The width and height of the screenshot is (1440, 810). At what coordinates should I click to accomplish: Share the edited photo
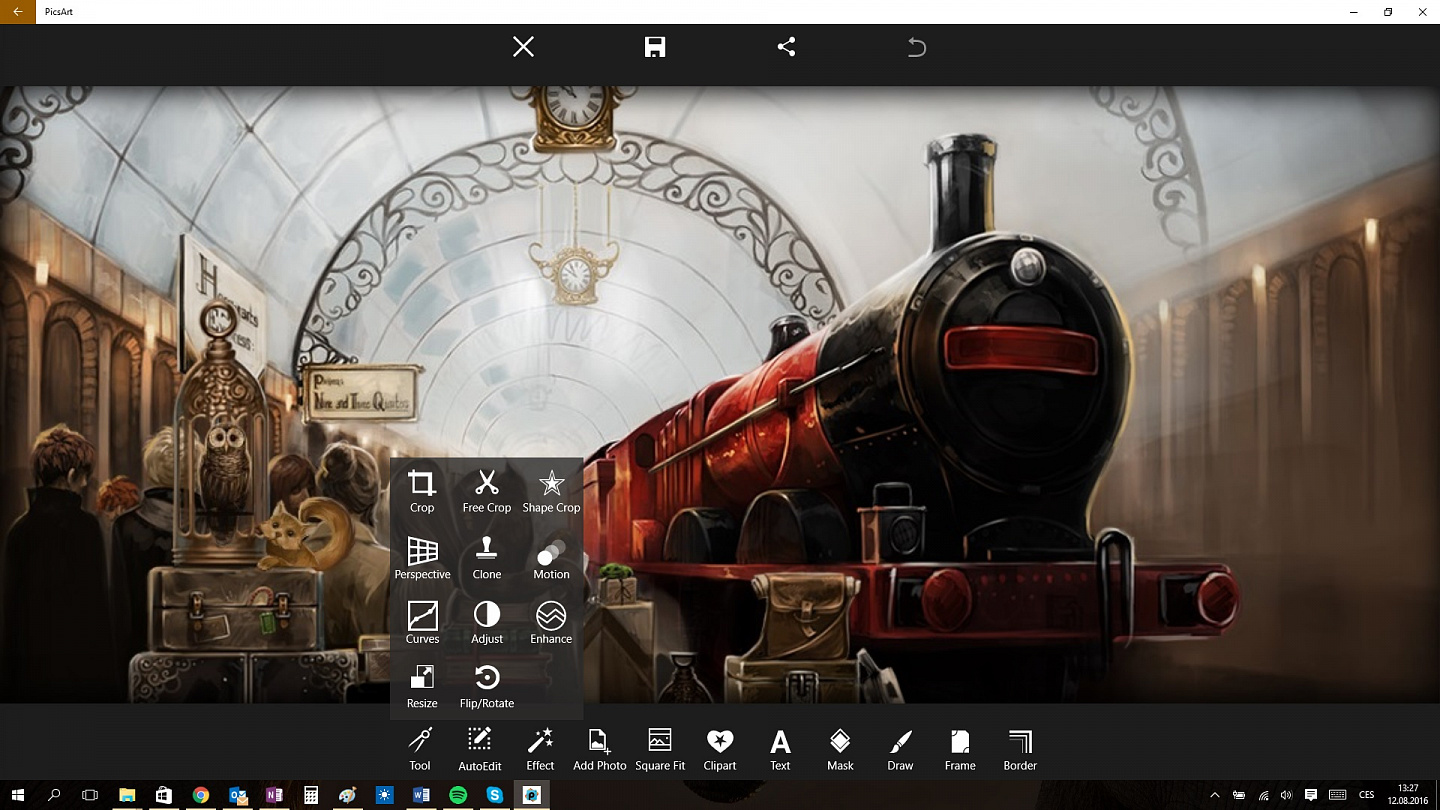[x=787, y=47]
